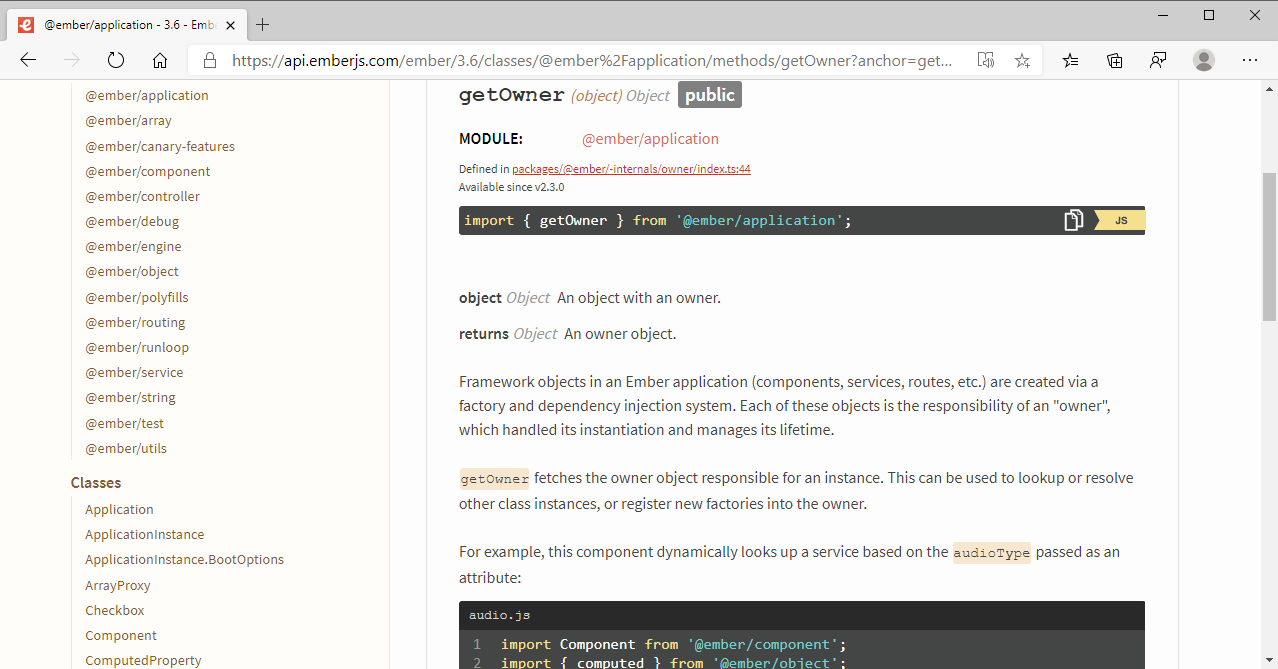Open the @ember/component package
Image resolution: width=1278 pixels, height=669 pixels.
[148, 171]
